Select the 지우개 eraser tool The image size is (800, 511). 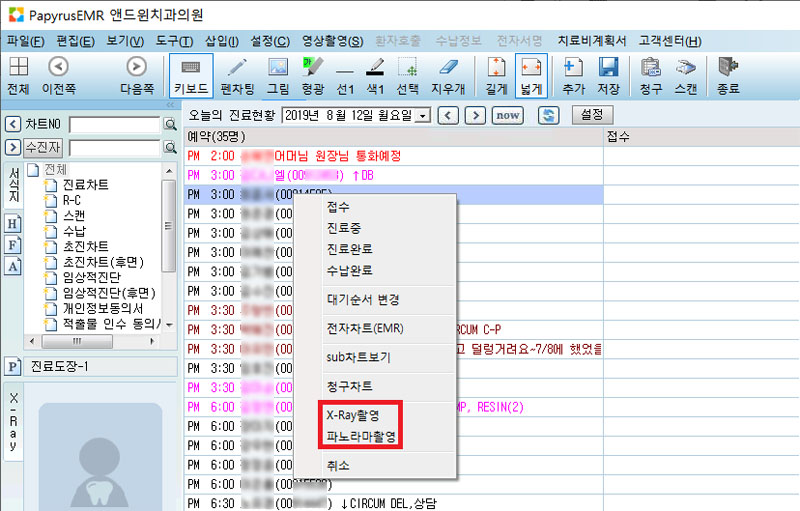[x=448, y=75]
